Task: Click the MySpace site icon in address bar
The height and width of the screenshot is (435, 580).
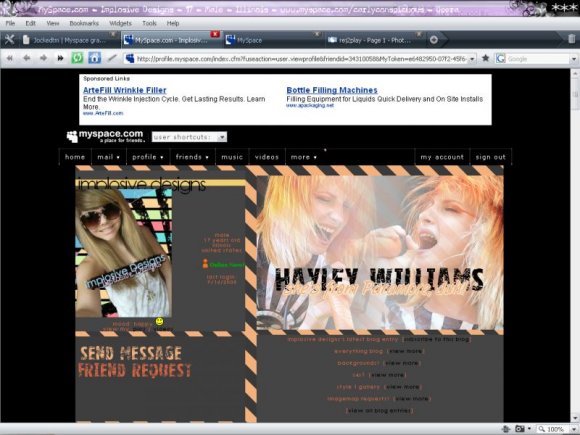Action: (130, 58)
